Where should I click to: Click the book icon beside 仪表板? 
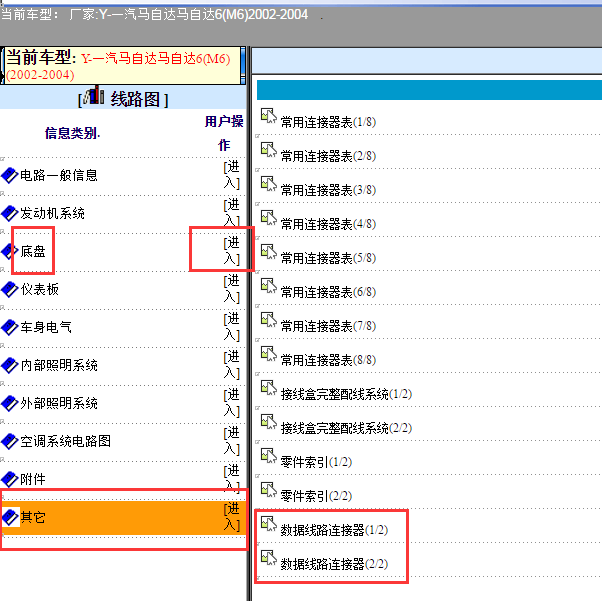[10, 290]
